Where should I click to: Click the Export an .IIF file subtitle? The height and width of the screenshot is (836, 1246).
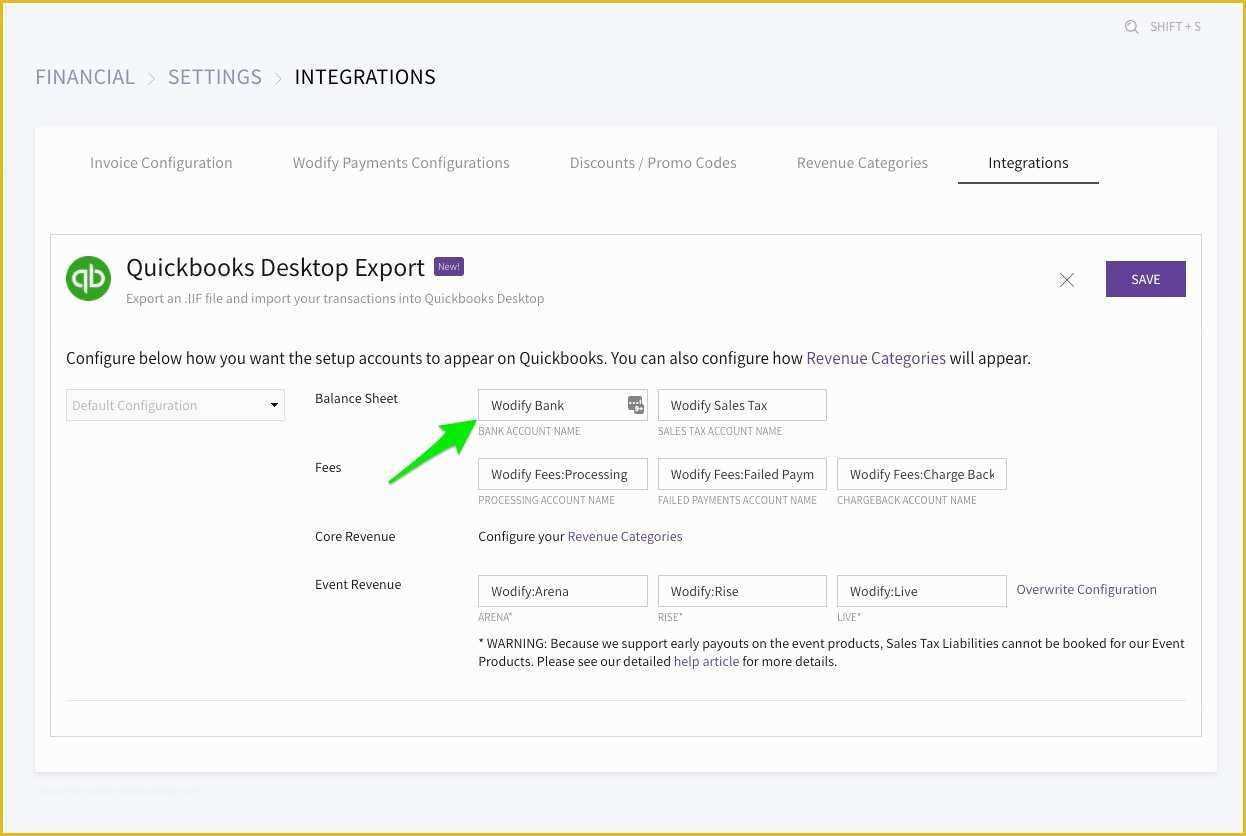(335, 298)
